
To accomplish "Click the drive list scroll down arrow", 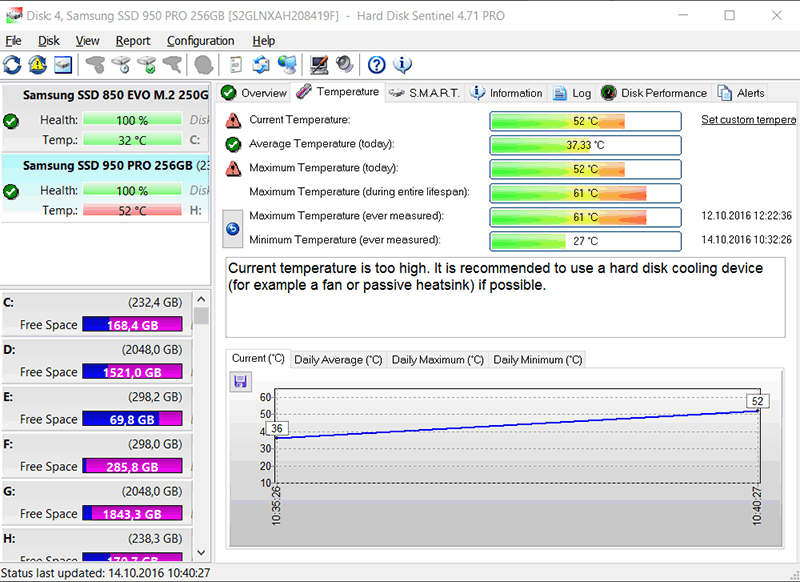I will [201, 552].
